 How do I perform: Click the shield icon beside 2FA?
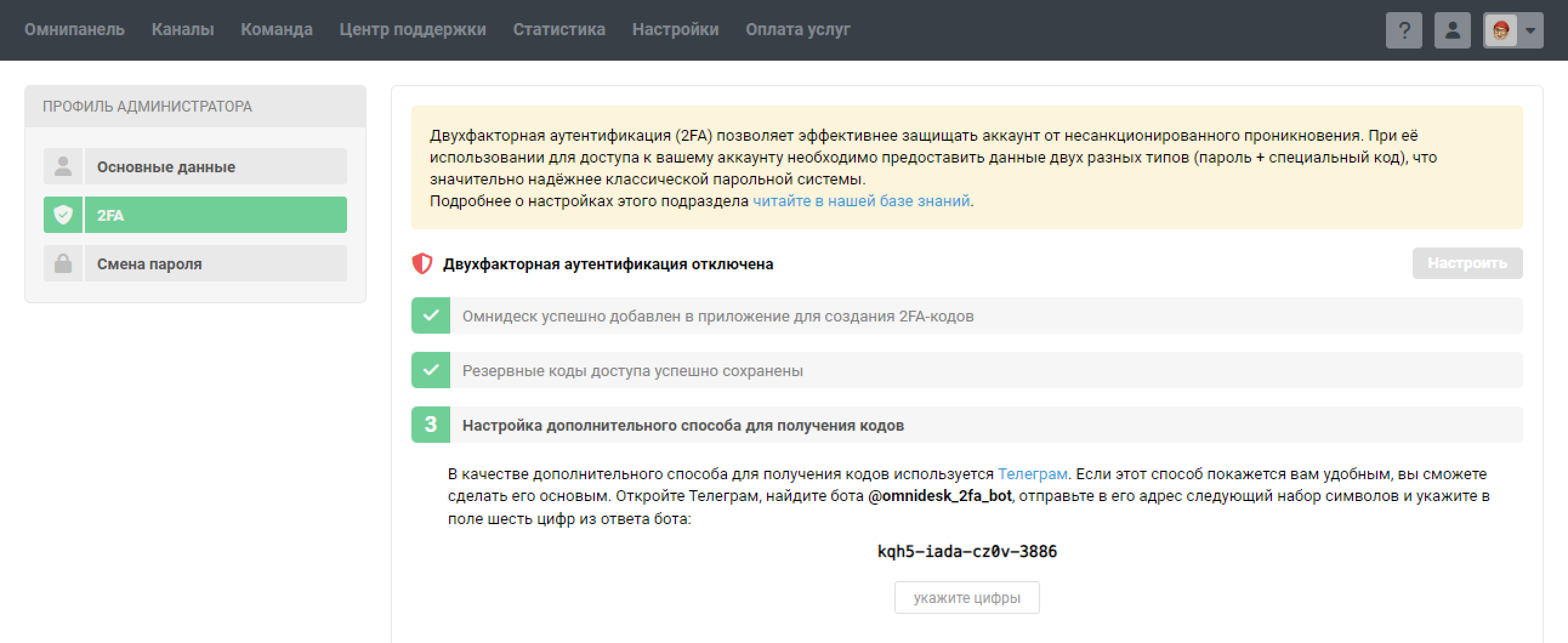[63, 215]
